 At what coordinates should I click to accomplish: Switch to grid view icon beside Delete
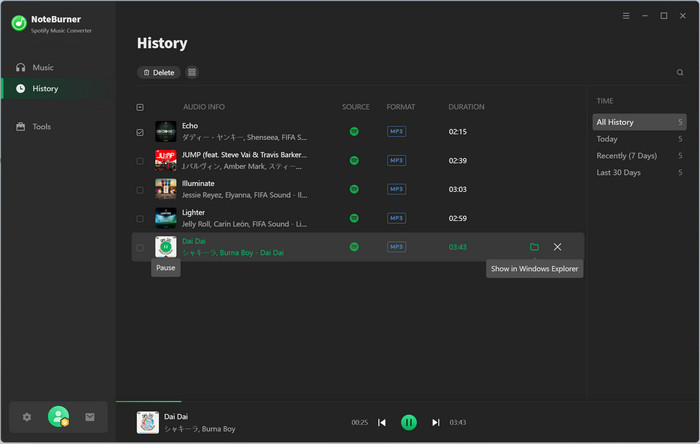coord(192,72)
